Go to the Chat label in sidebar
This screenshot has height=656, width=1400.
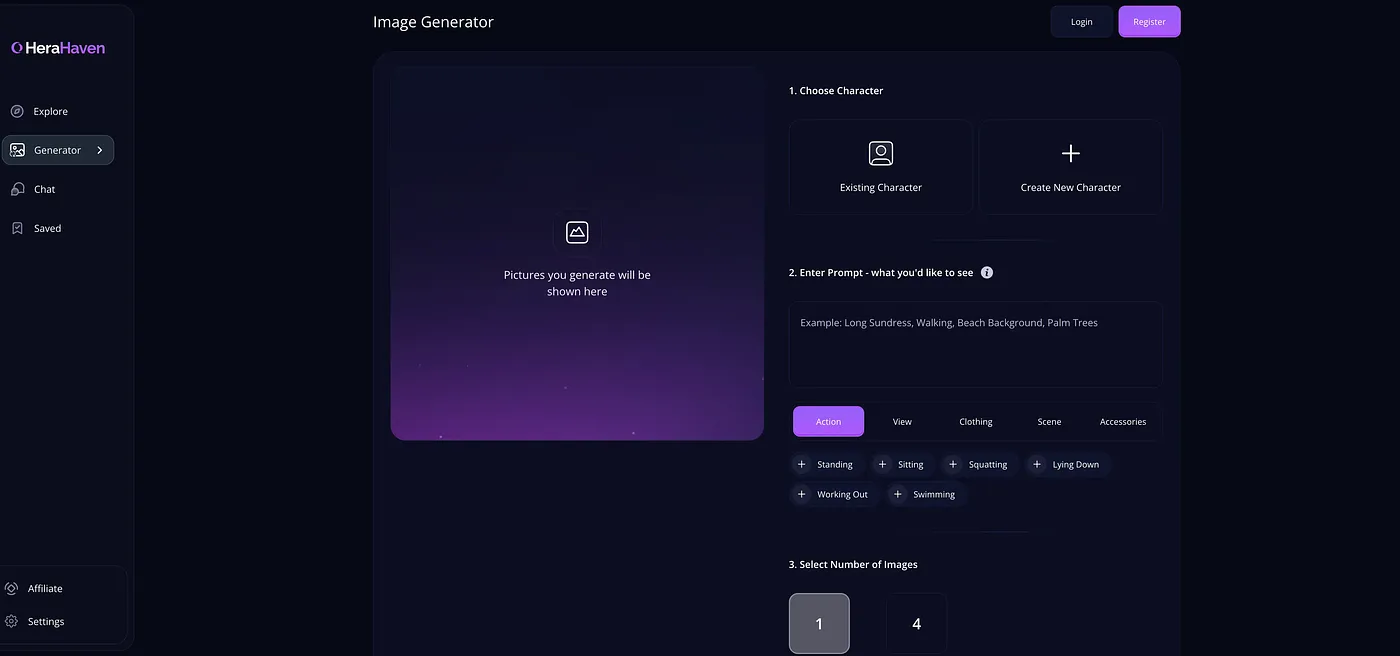tap(45, 189)
